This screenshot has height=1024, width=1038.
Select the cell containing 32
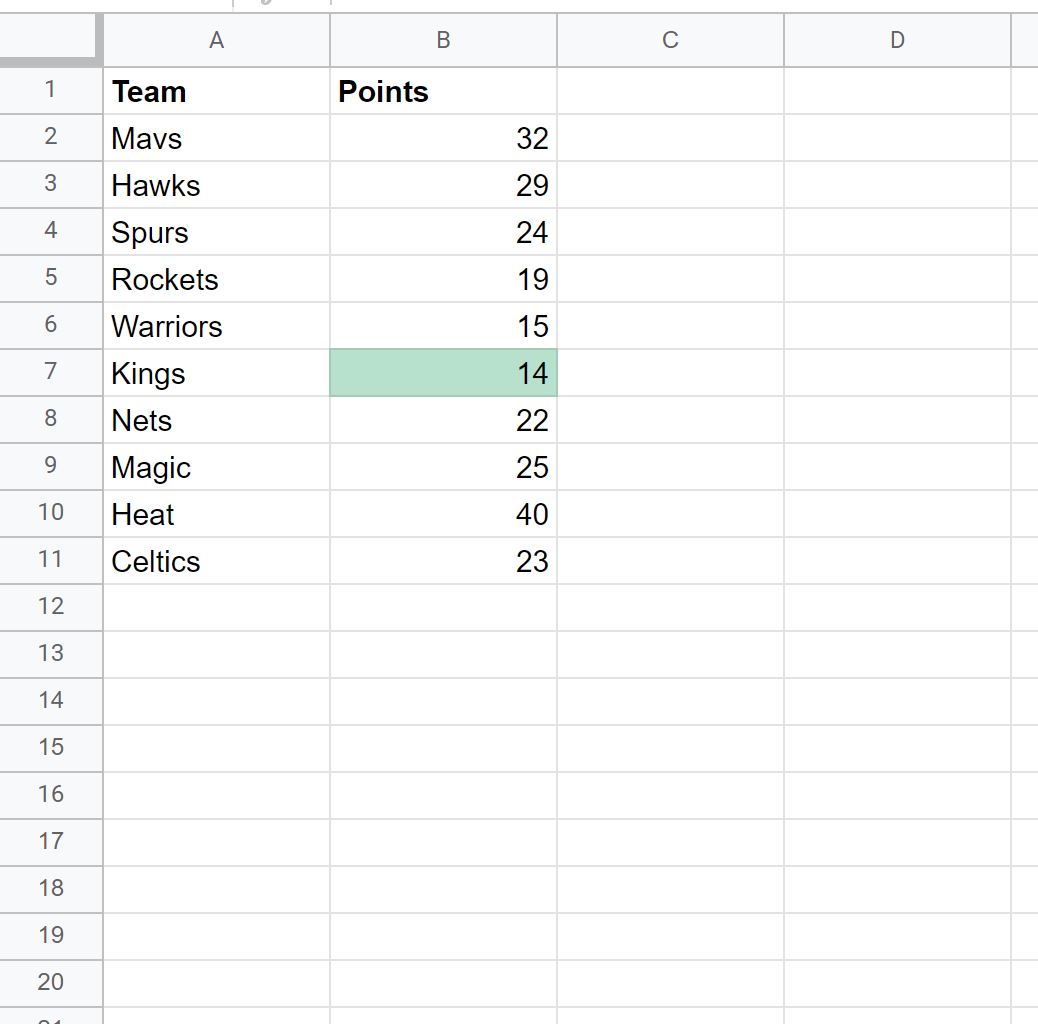click(x=444, y=138)
